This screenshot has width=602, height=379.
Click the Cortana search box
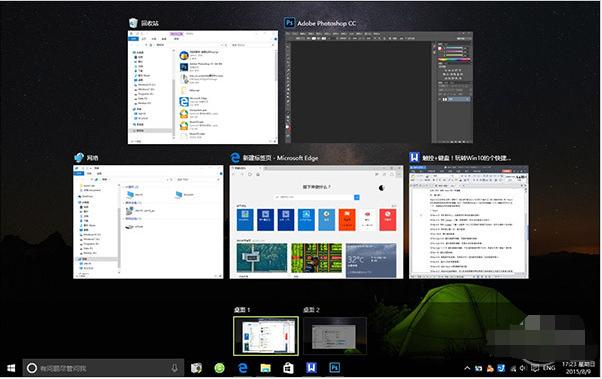[x=103, y=368]
